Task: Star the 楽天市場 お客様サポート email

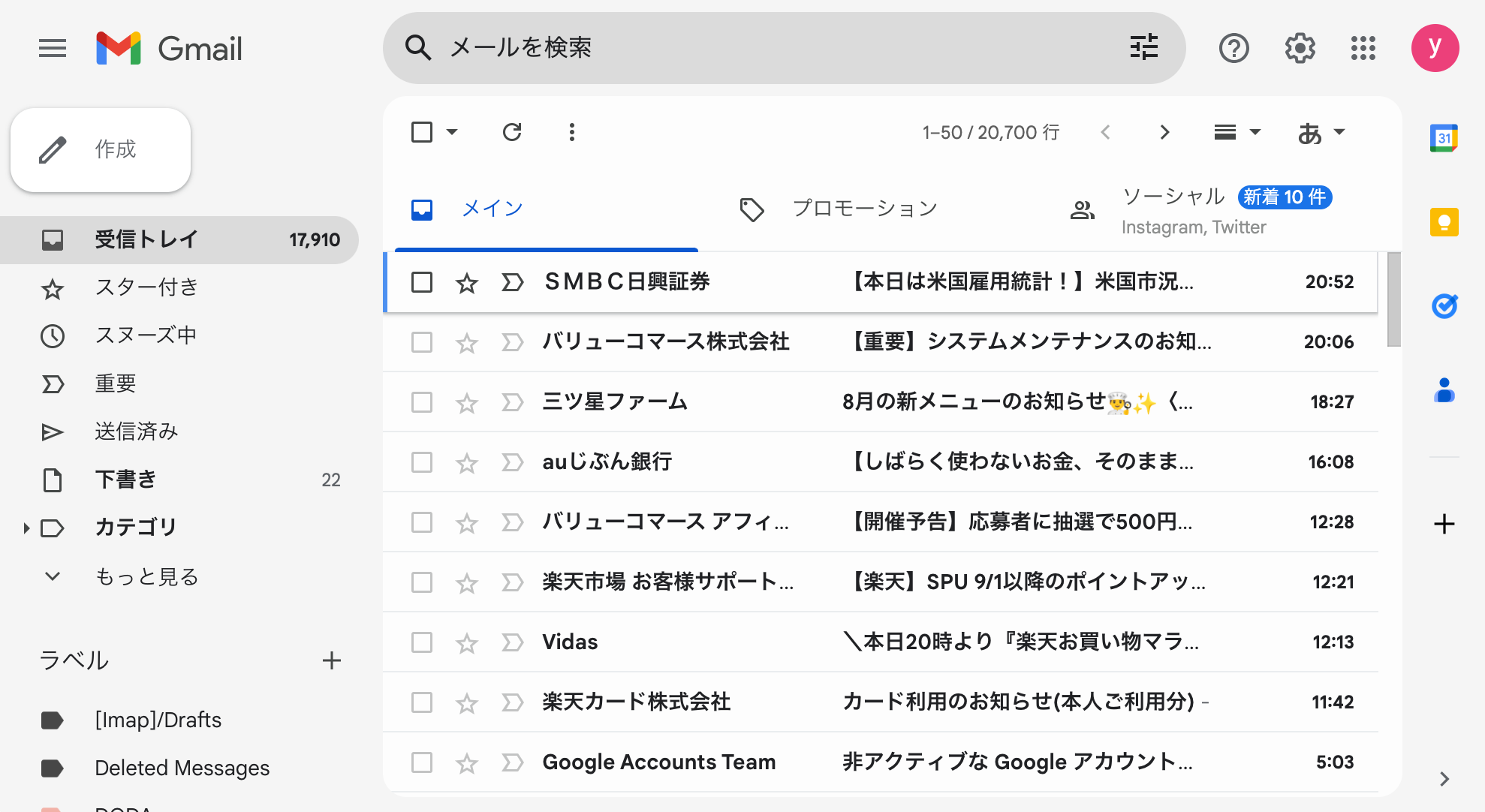Action: 467,583
